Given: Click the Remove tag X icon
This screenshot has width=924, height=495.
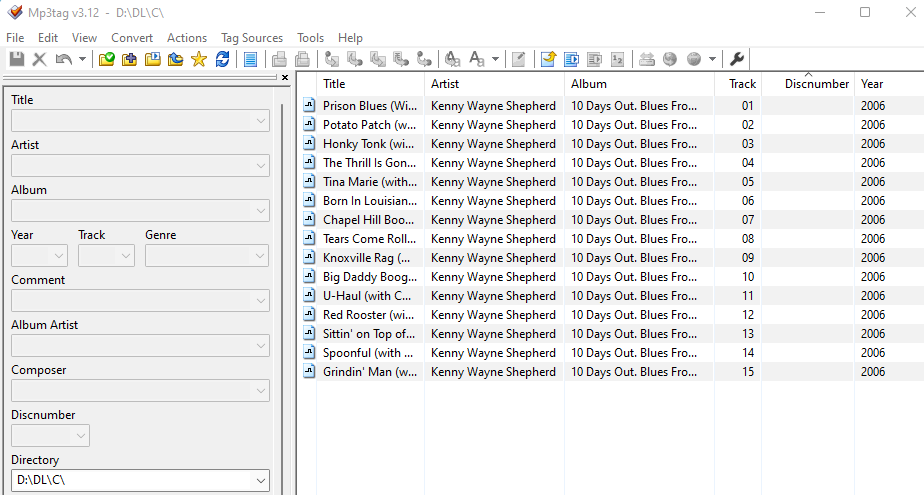Looking at the screenshot, I should (39, 59).
